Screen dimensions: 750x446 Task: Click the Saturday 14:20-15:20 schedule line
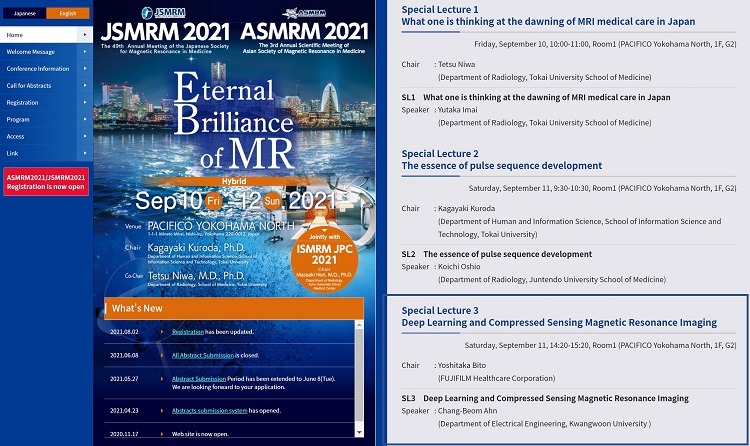click(600, 345)
